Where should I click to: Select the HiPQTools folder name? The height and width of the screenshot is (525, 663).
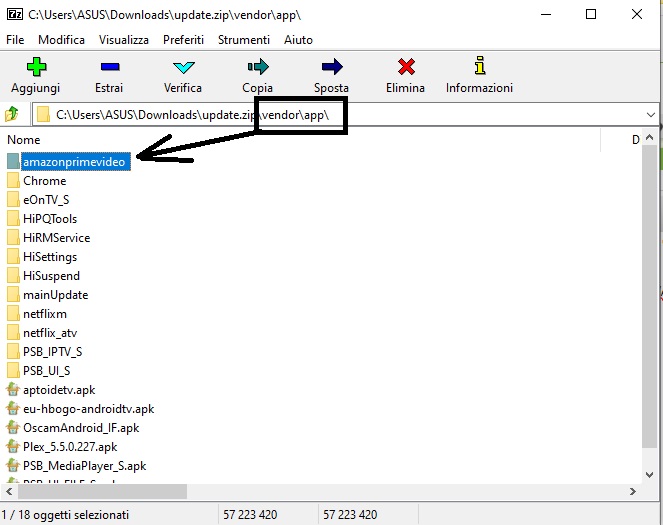click(50, 219)
